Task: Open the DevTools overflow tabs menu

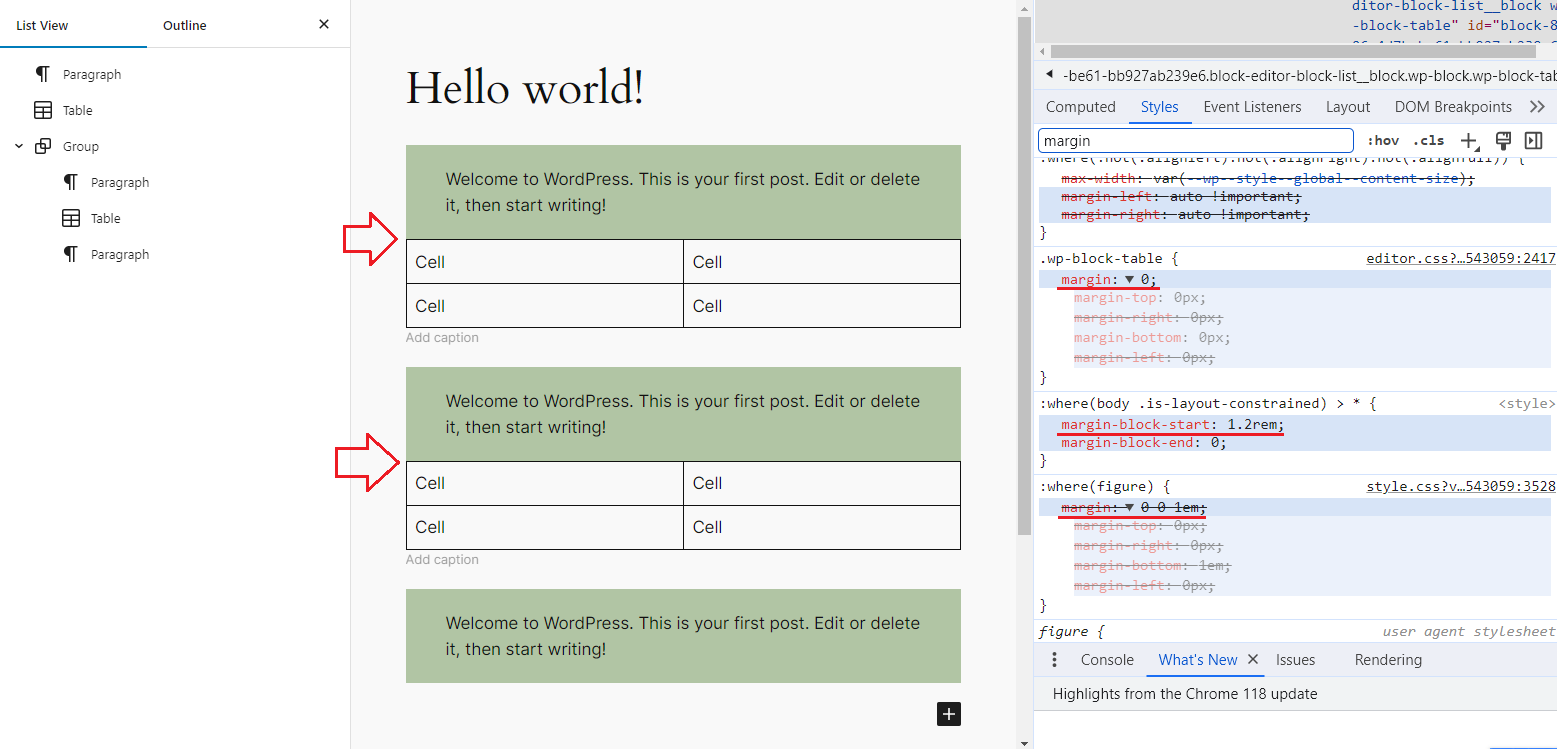Action: 1537,106
